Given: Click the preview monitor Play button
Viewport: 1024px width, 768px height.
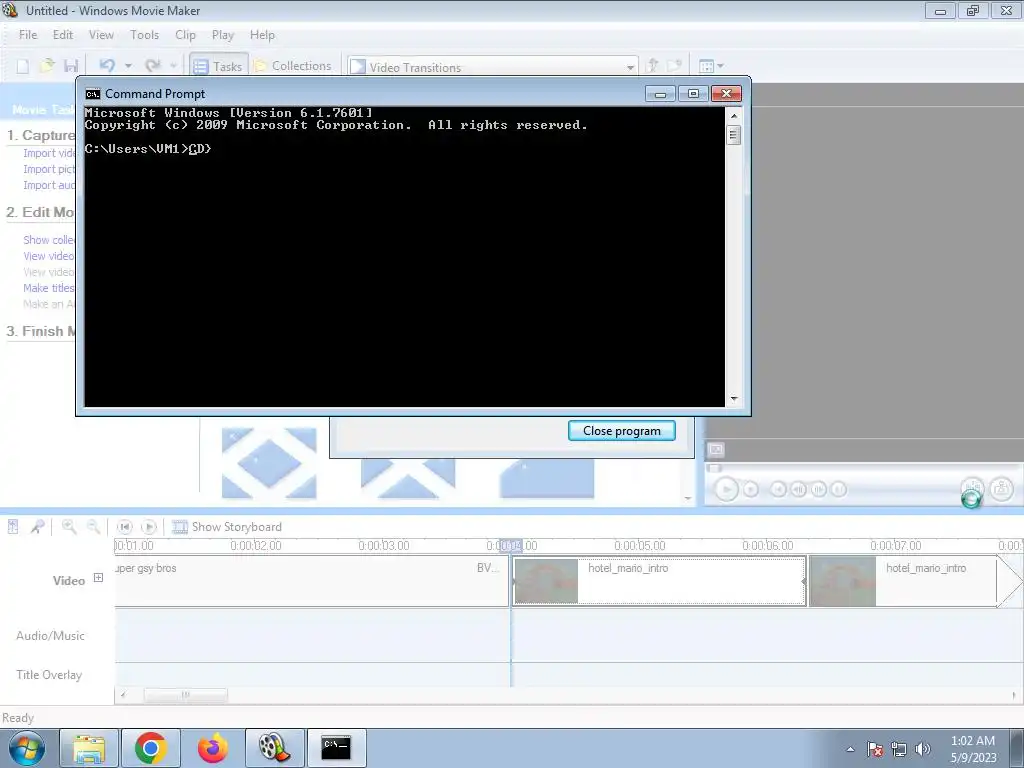Looking at the screenshot, I should (x=726, y=489).
